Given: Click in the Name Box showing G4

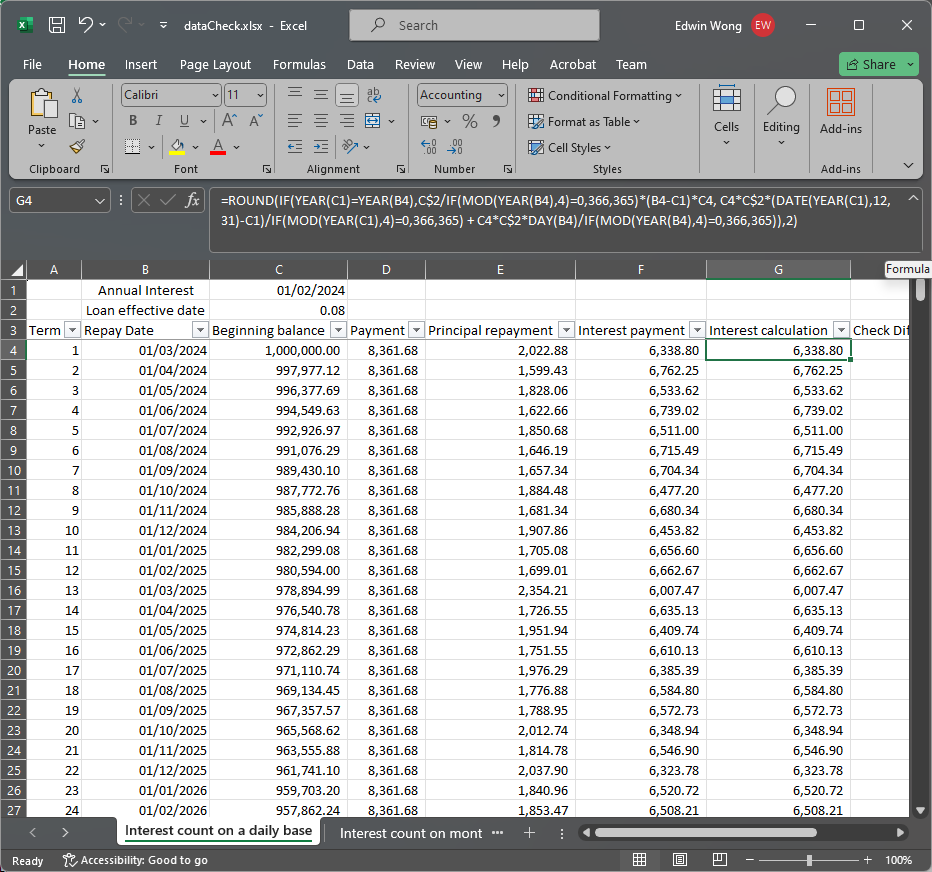Looking at the screenshot, I should (x=52, y=200).
